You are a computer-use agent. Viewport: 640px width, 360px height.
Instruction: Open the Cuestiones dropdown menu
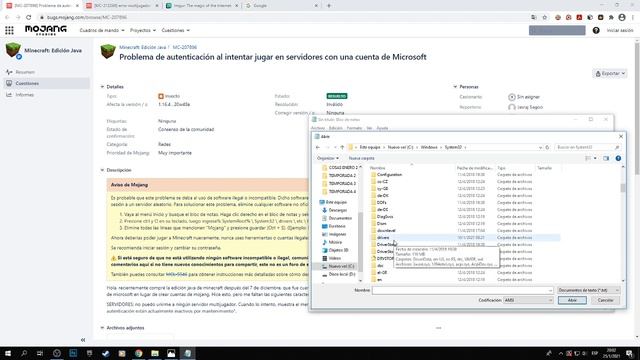(176, 30)
